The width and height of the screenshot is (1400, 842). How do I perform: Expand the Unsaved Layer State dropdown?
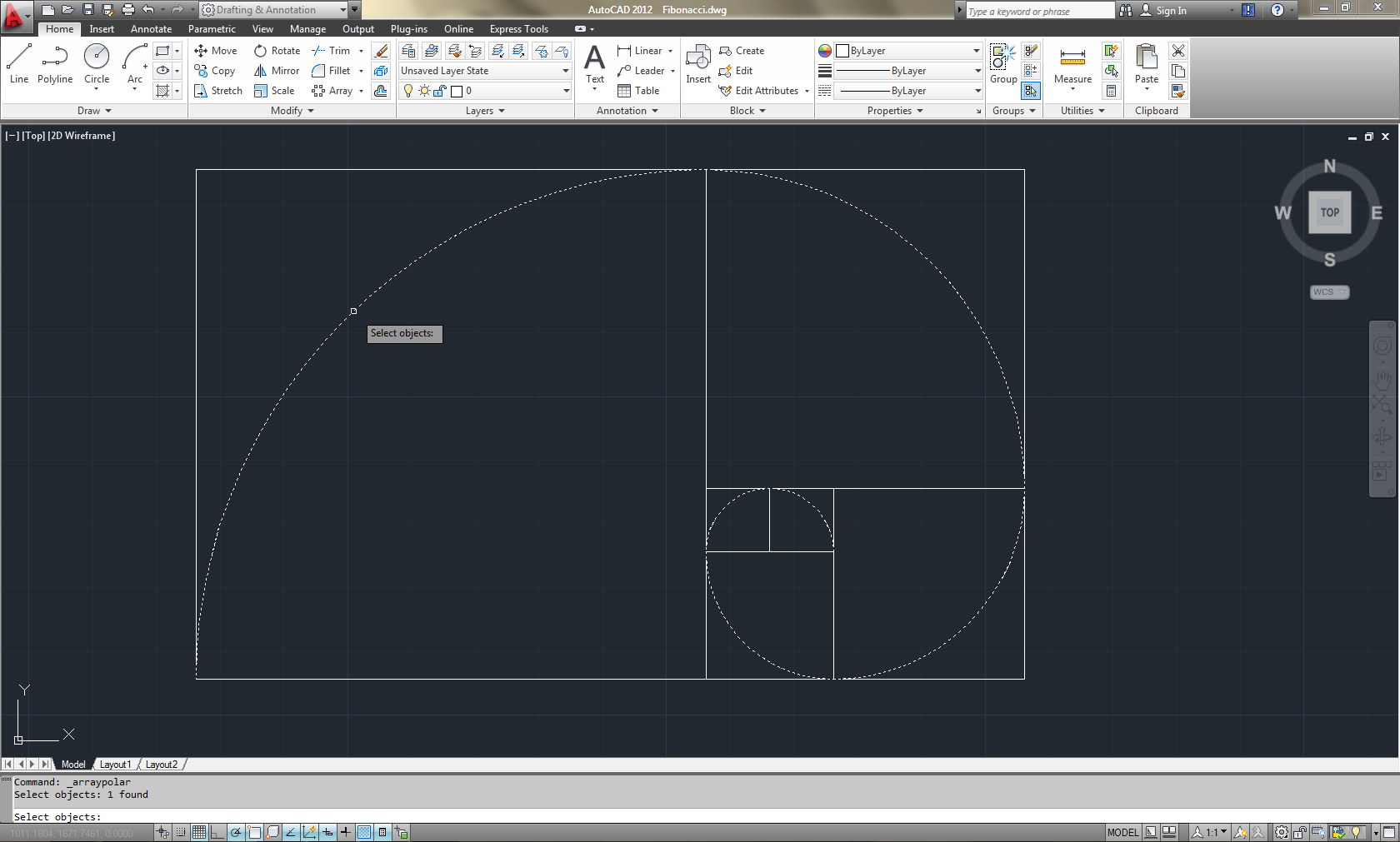click(x=565, y=71)
